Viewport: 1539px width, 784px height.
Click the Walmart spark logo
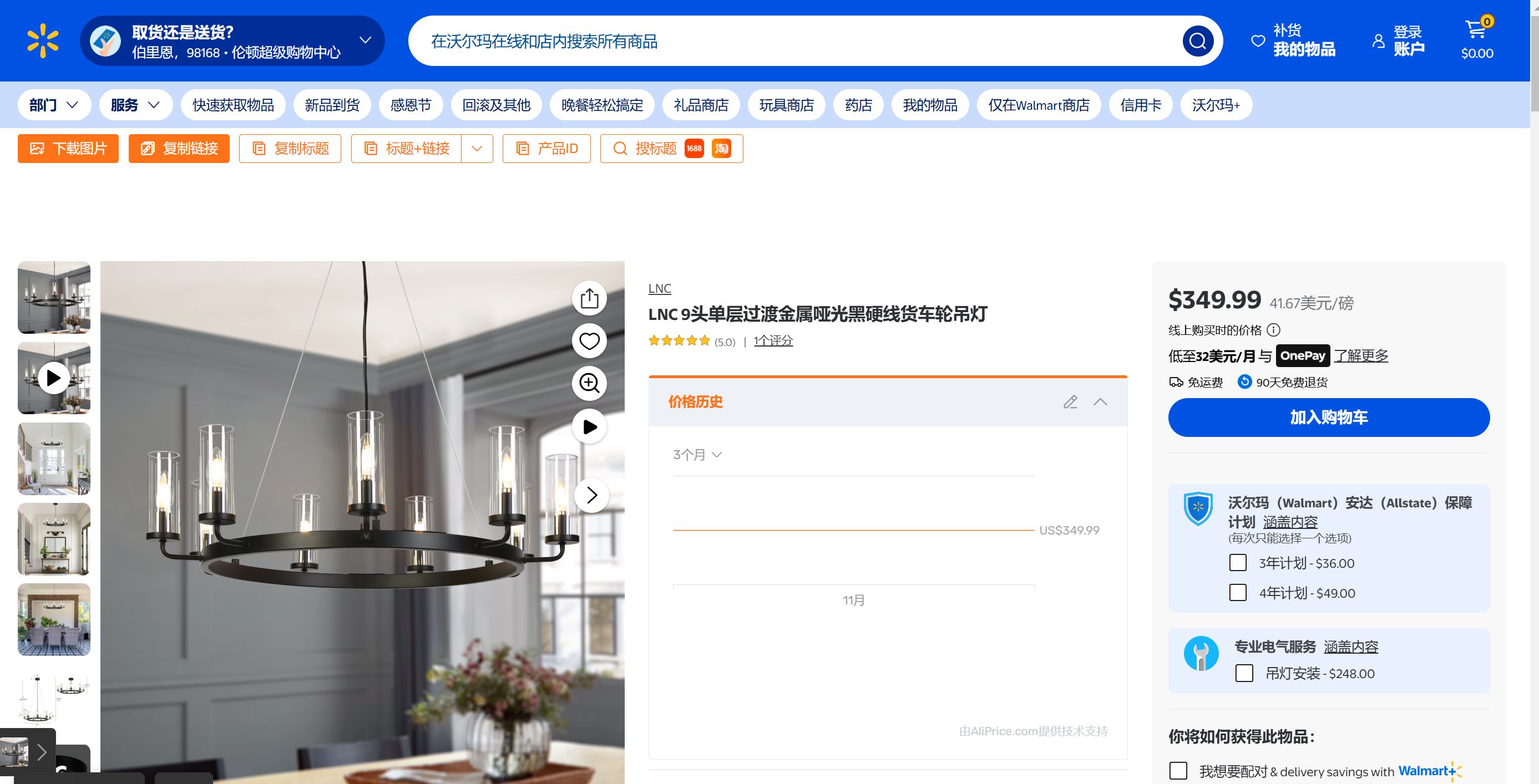pos(43,40)
